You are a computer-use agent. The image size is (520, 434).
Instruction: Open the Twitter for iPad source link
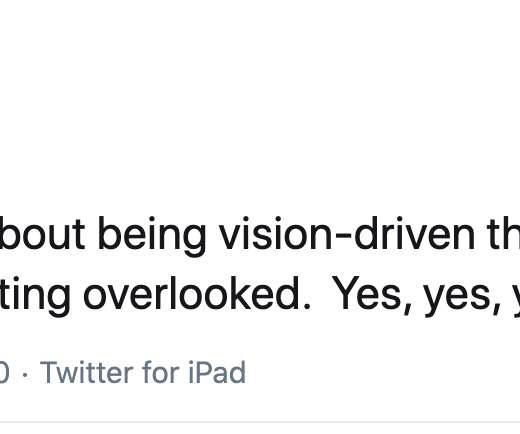[x=143, y=372]
